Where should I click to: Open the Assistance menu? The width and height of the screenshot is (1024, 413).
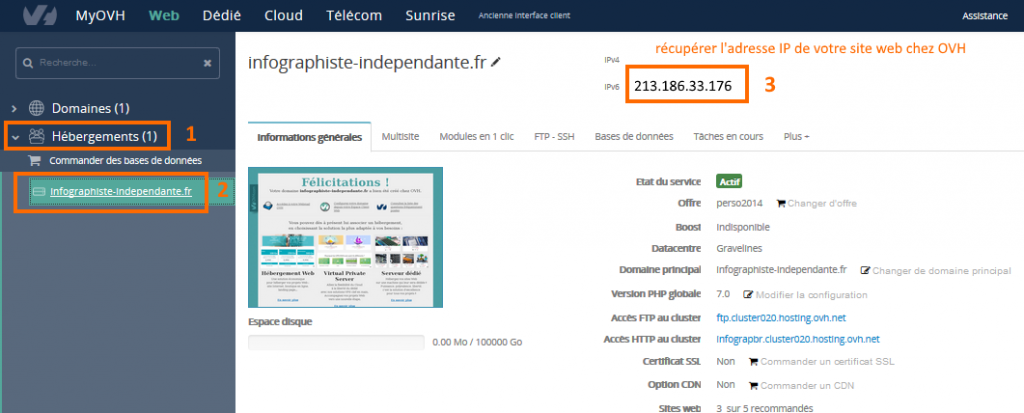tap(985, 16)
